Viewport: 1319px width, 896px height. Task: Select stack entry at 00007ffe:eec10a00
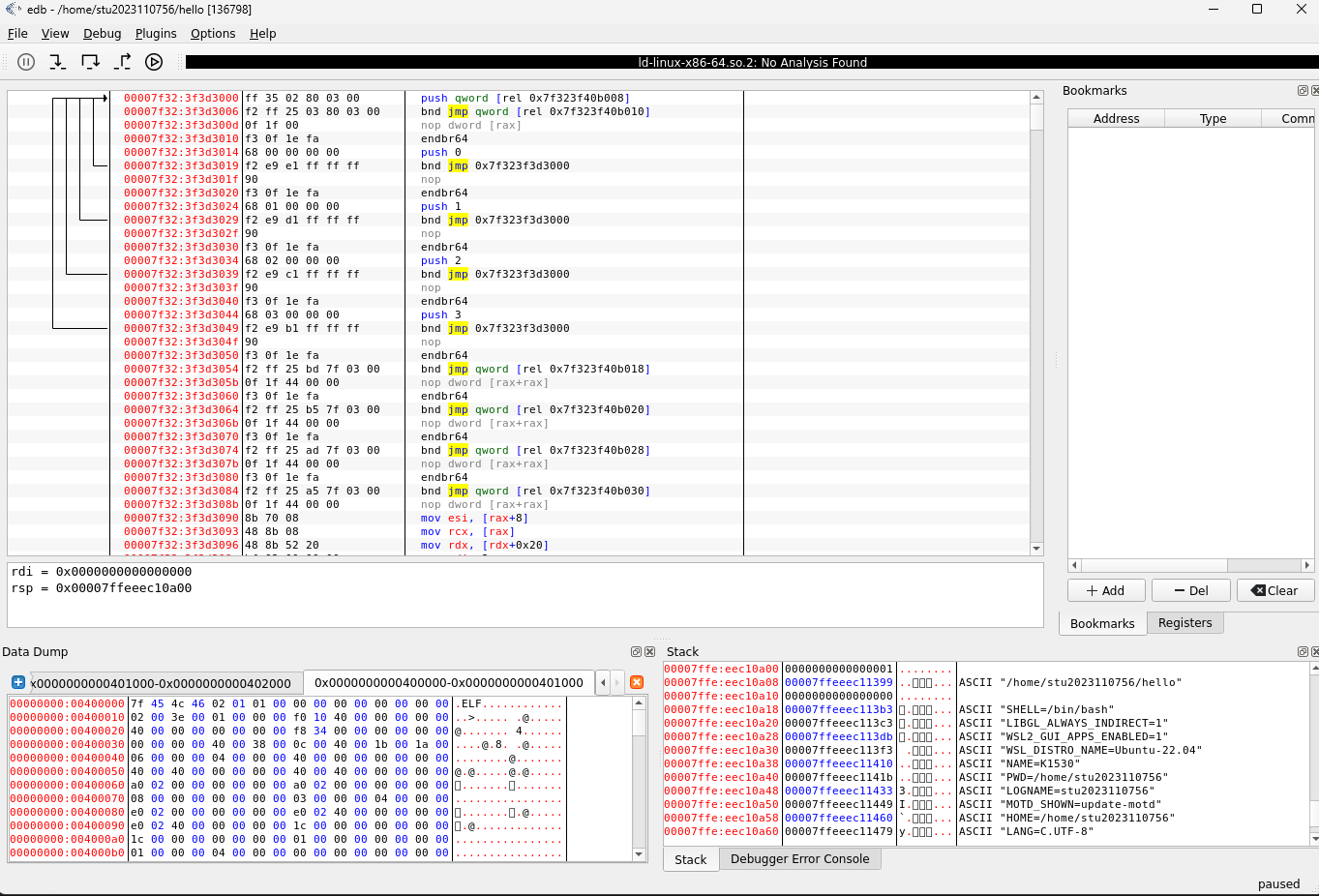pos(986,669)
